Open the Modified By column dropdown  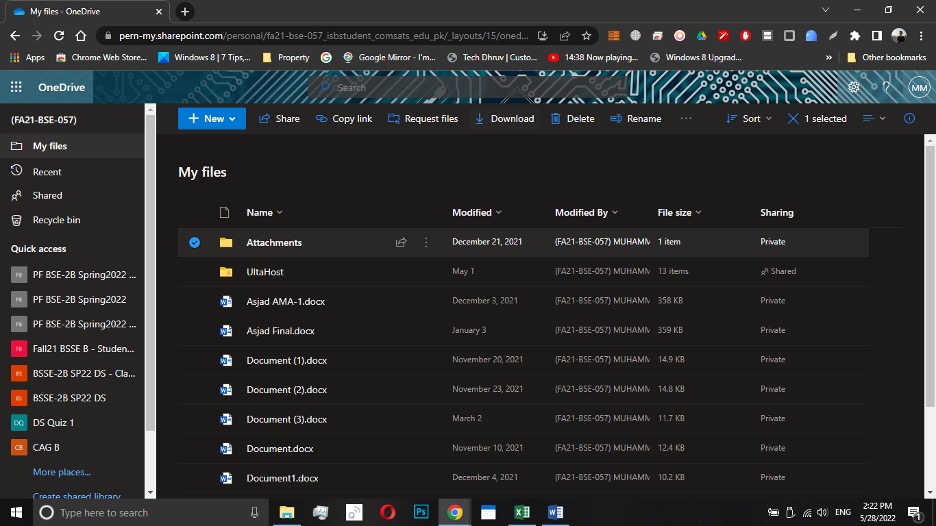click(586, 213)
